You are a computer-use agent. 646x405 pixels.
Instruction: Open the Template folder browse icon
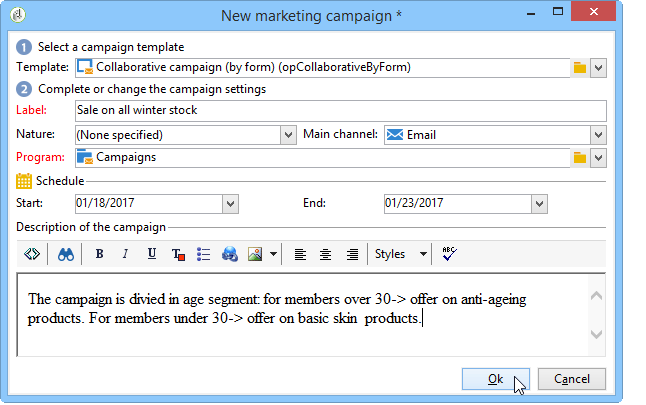[x=579, y=67]
